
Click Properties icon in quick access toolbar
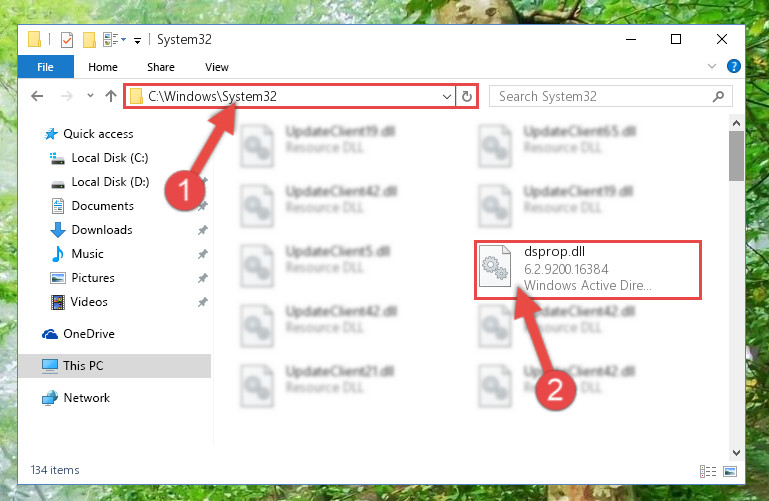(x=67, y=40)
